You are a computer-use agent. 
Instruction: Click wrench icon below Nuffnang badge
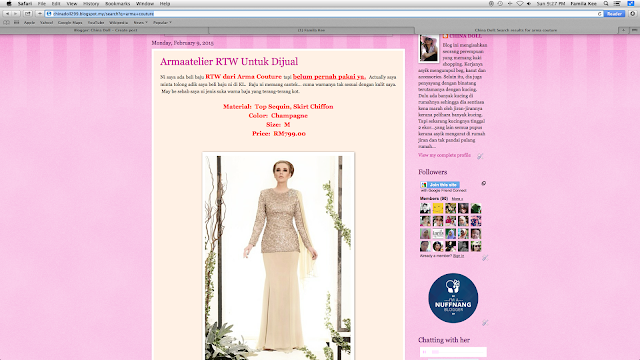485,322
